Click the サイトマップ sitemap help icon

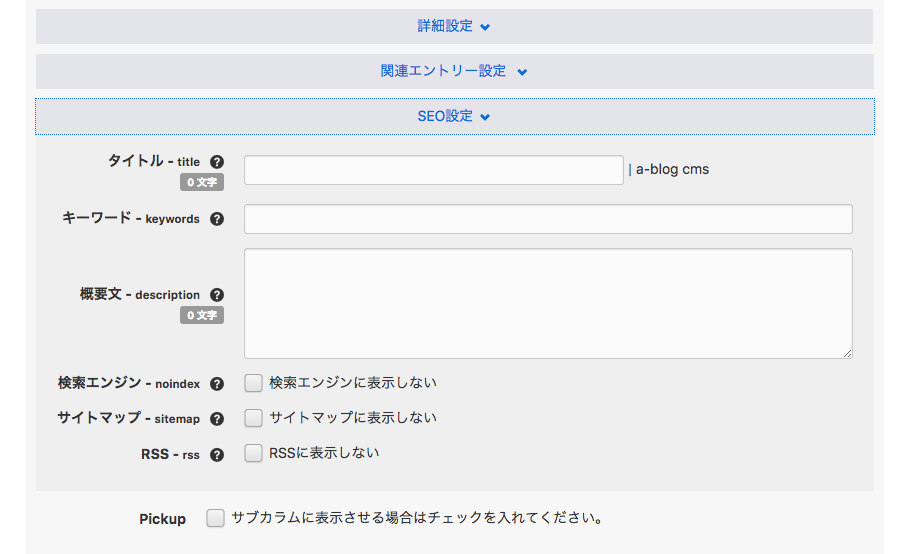click(x=217, y=419)
